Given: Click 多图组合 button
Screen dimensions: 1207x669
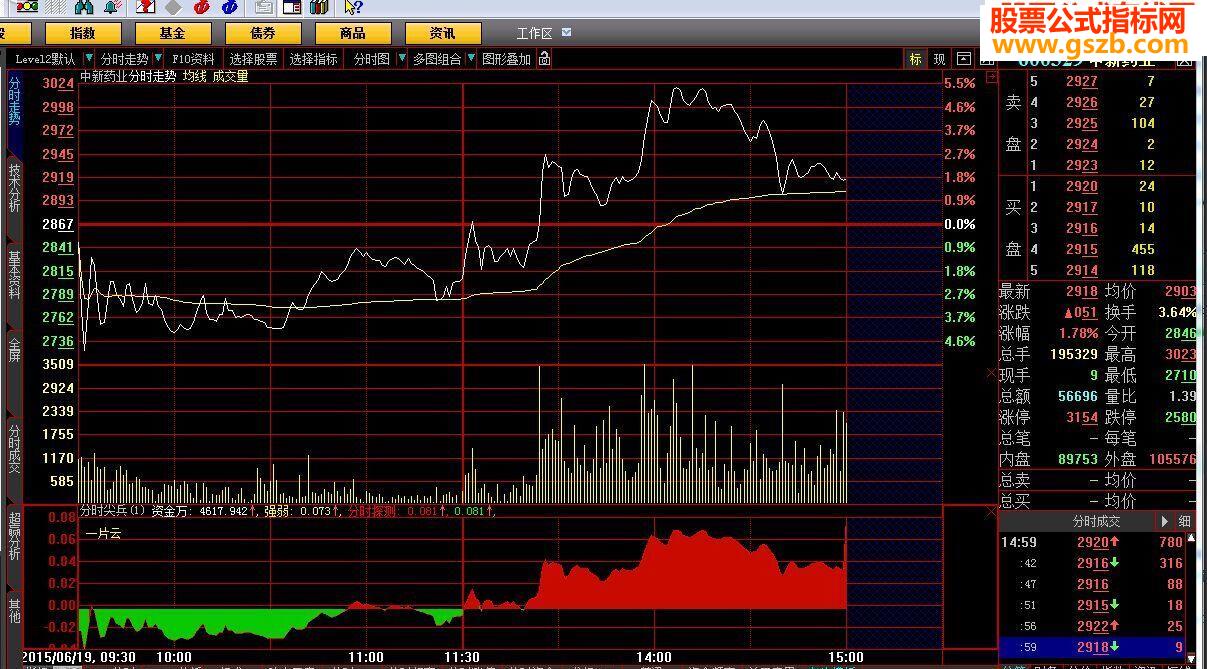Looking at the screenshot, I should [437, 59].
